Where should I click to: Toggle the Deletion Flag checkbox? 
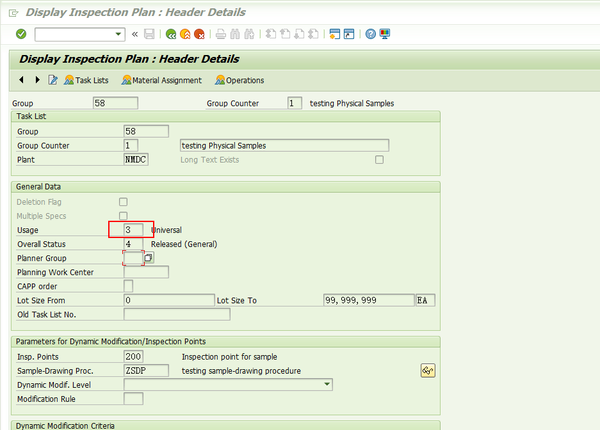[123, 202]
